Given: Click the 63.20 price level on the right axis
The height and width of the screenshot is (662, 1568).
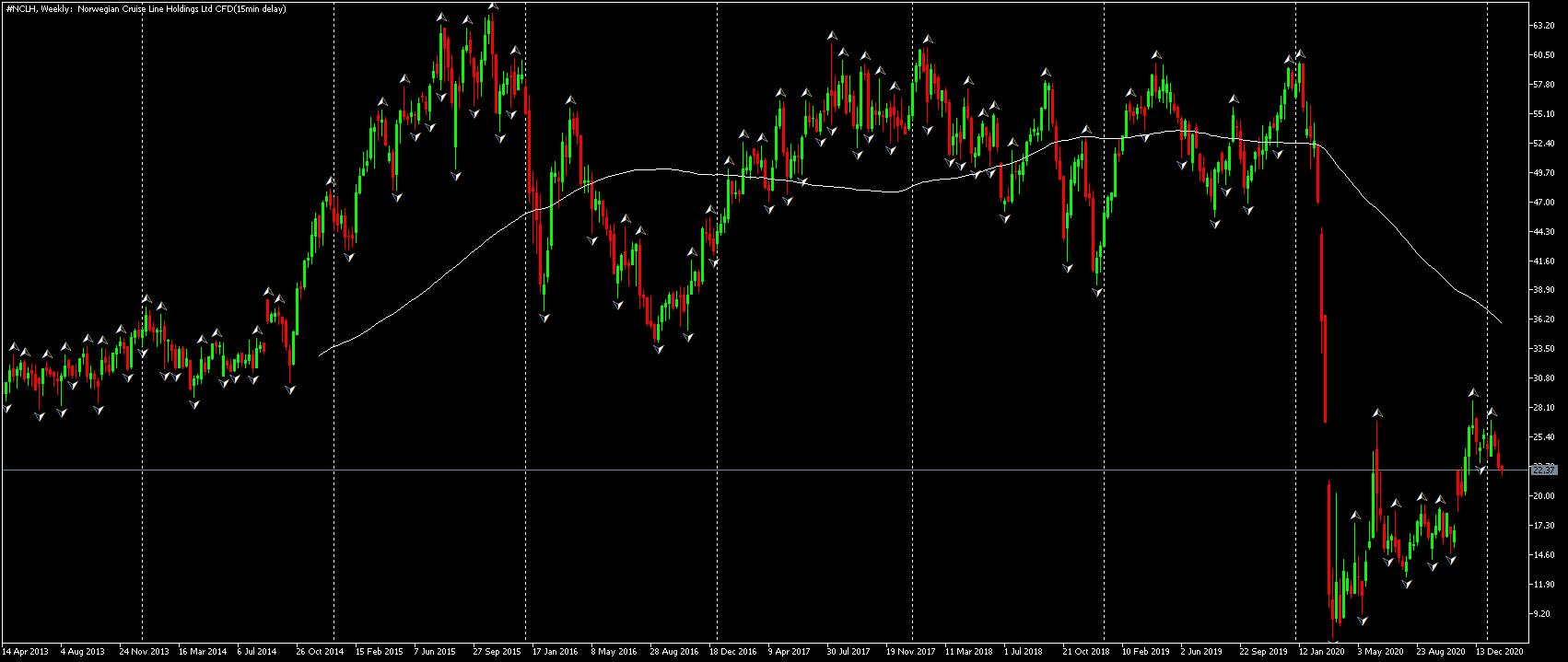Looking at the screenshot, I should pos(1543,26).
